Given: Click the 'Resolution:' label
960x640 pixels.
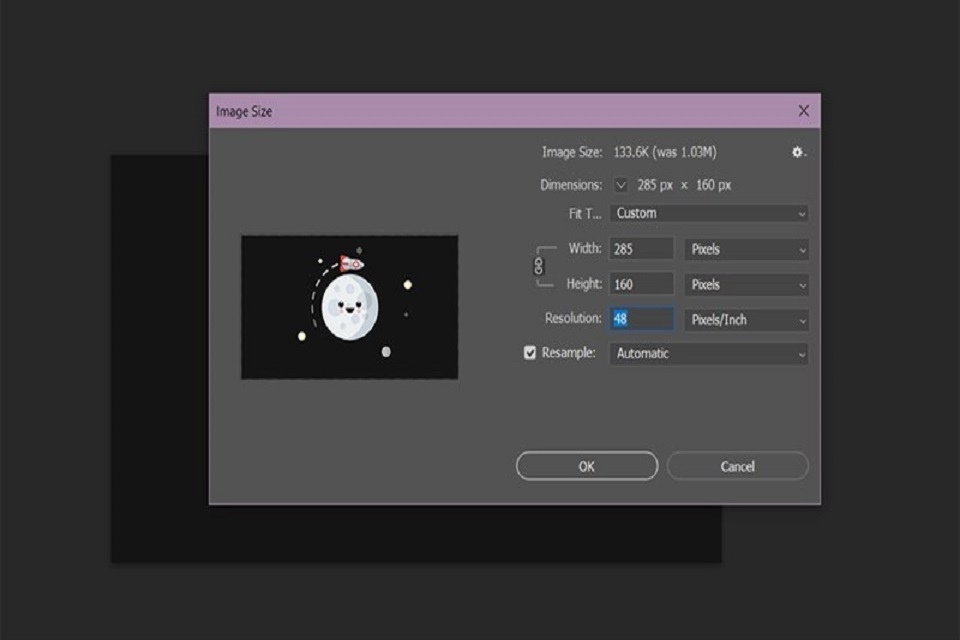Looking at the screenshot, I should 573,318.
